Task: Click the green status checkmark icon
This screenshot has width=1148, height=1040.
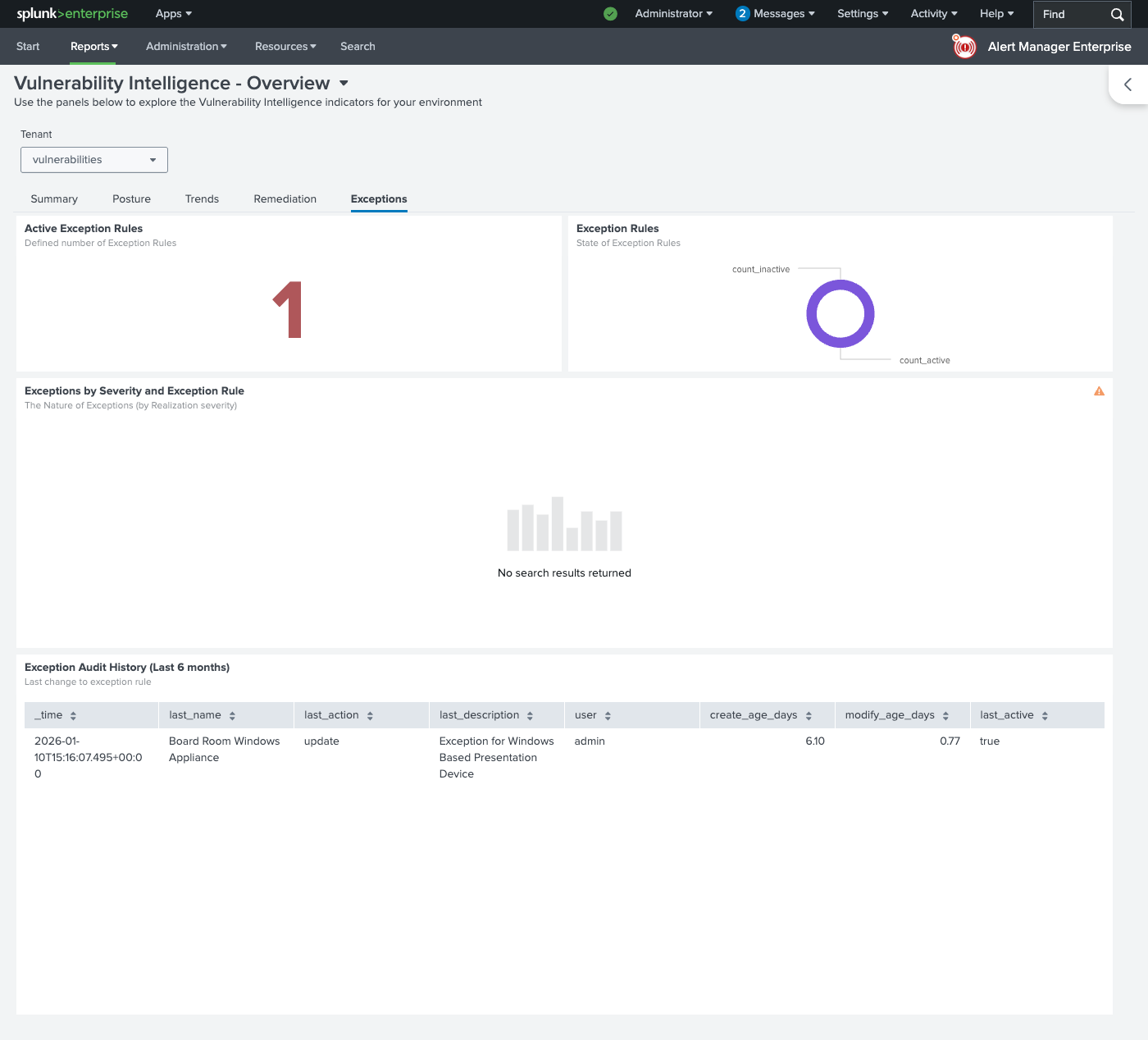Action: point(610,14)
